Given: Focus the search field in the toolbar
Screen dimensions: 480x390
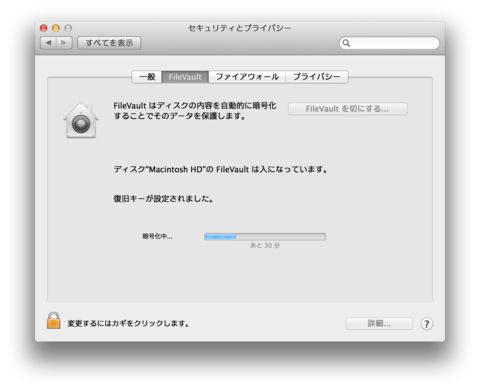Looking at the screenshot, I should [389, 43].
